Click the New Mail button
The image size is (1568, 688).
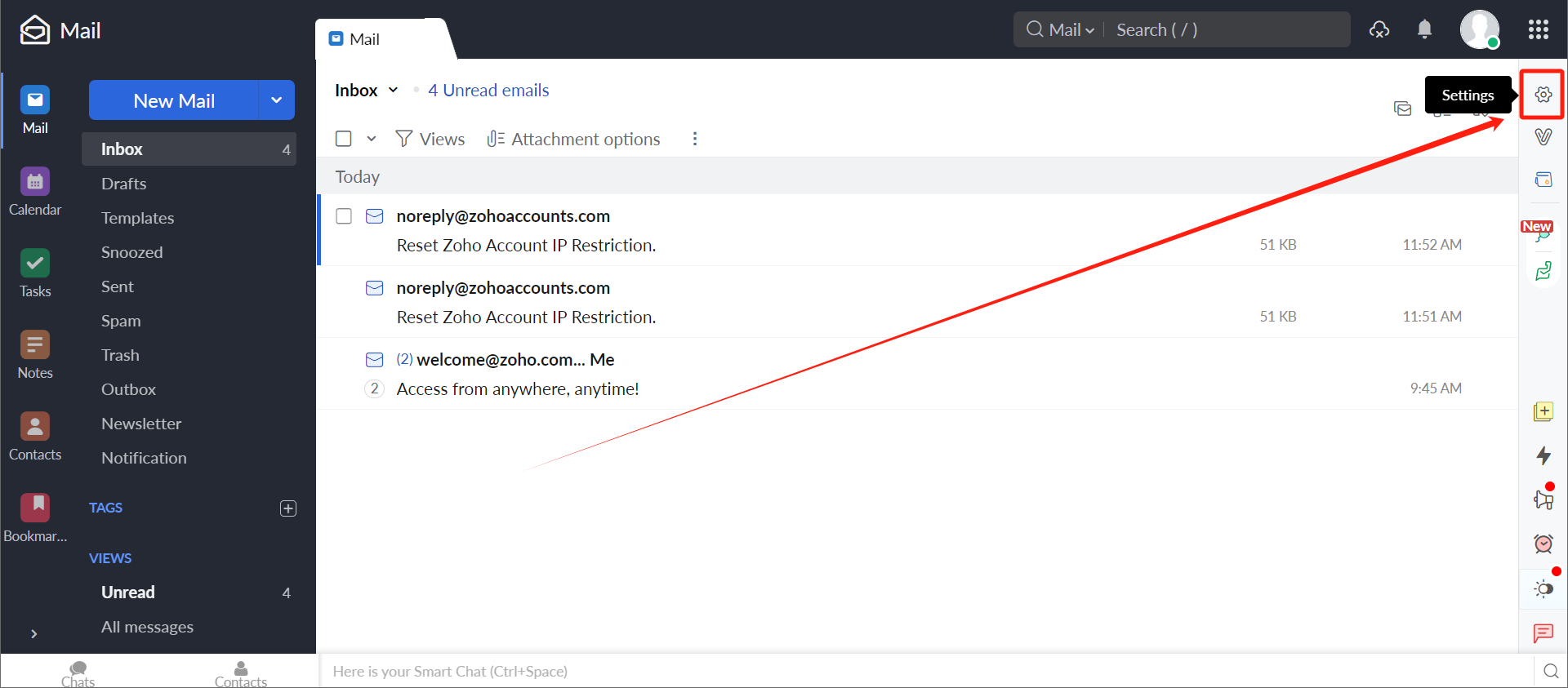(x=174, y=100)
